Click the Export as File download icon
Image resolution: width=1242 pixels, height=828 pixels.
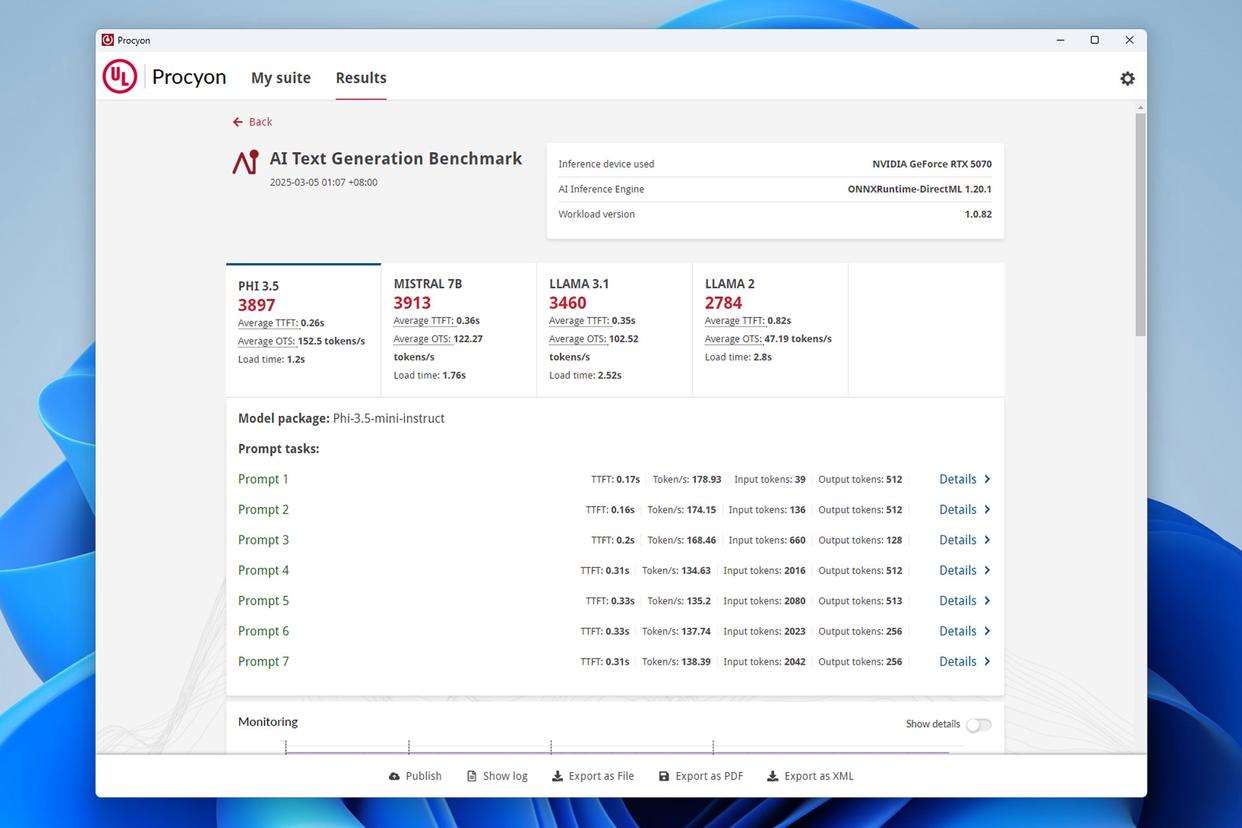(x=557, y=776)
